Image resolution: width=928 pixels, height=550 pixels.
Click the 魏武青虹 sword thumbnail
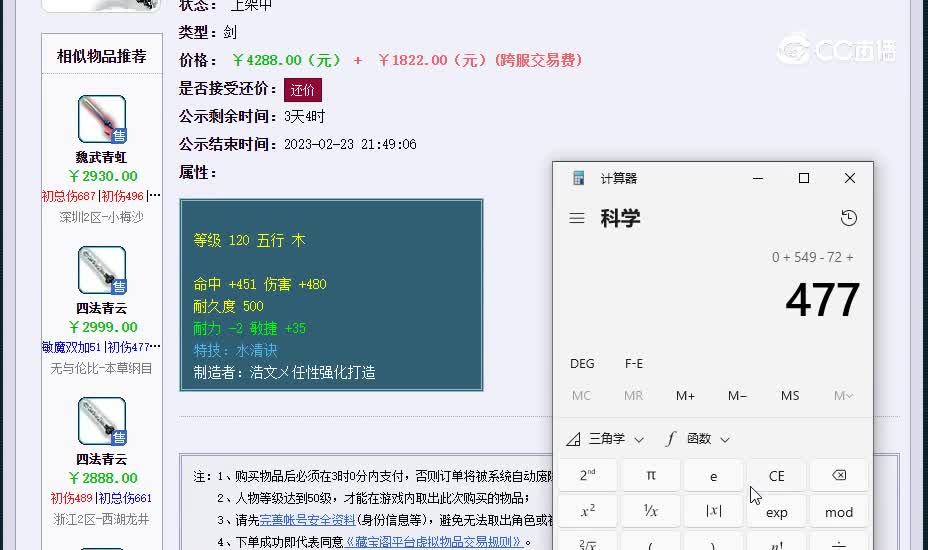102,119
